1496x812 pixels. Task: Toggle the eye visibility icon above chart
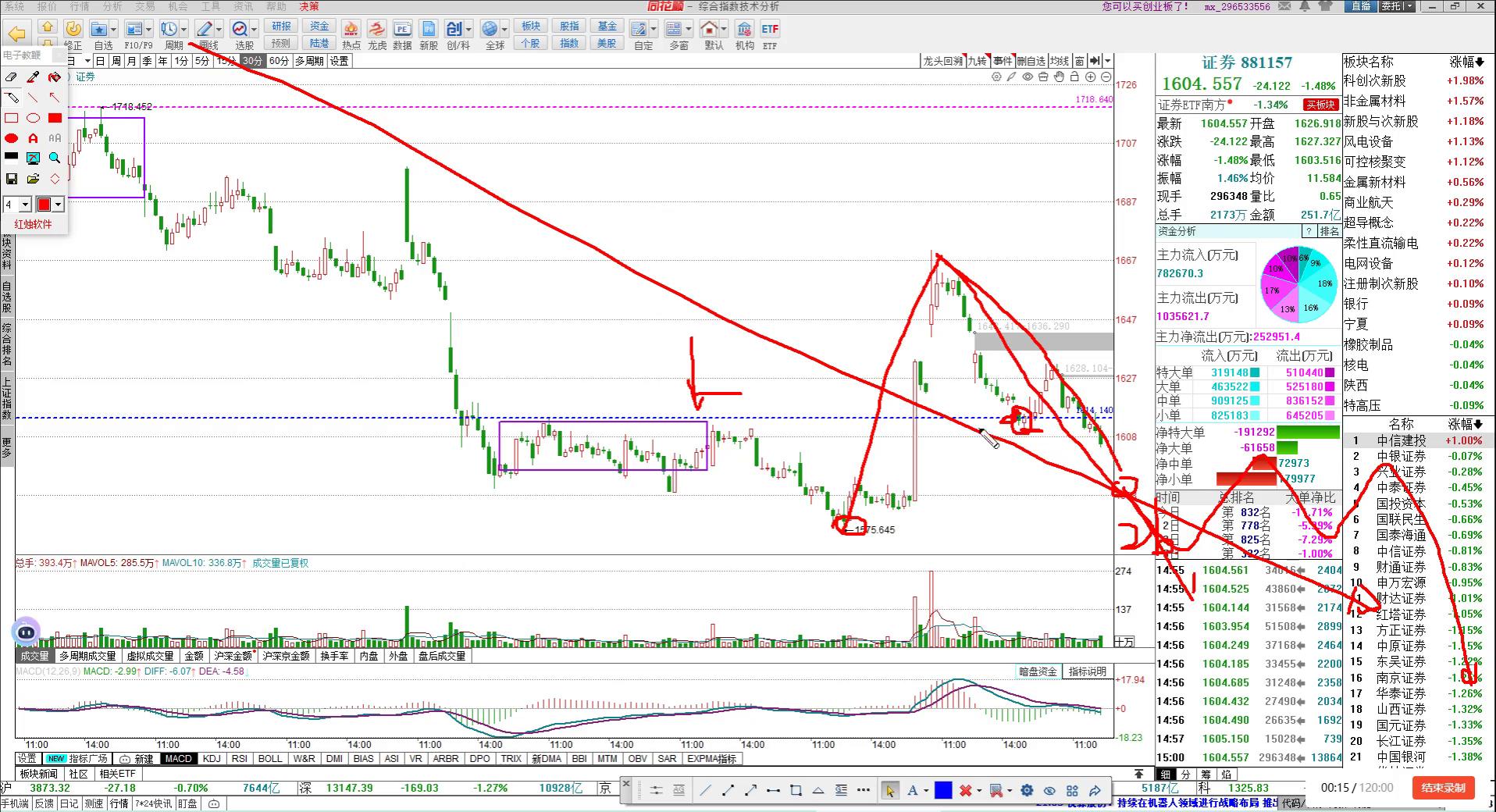point(1028,77)
